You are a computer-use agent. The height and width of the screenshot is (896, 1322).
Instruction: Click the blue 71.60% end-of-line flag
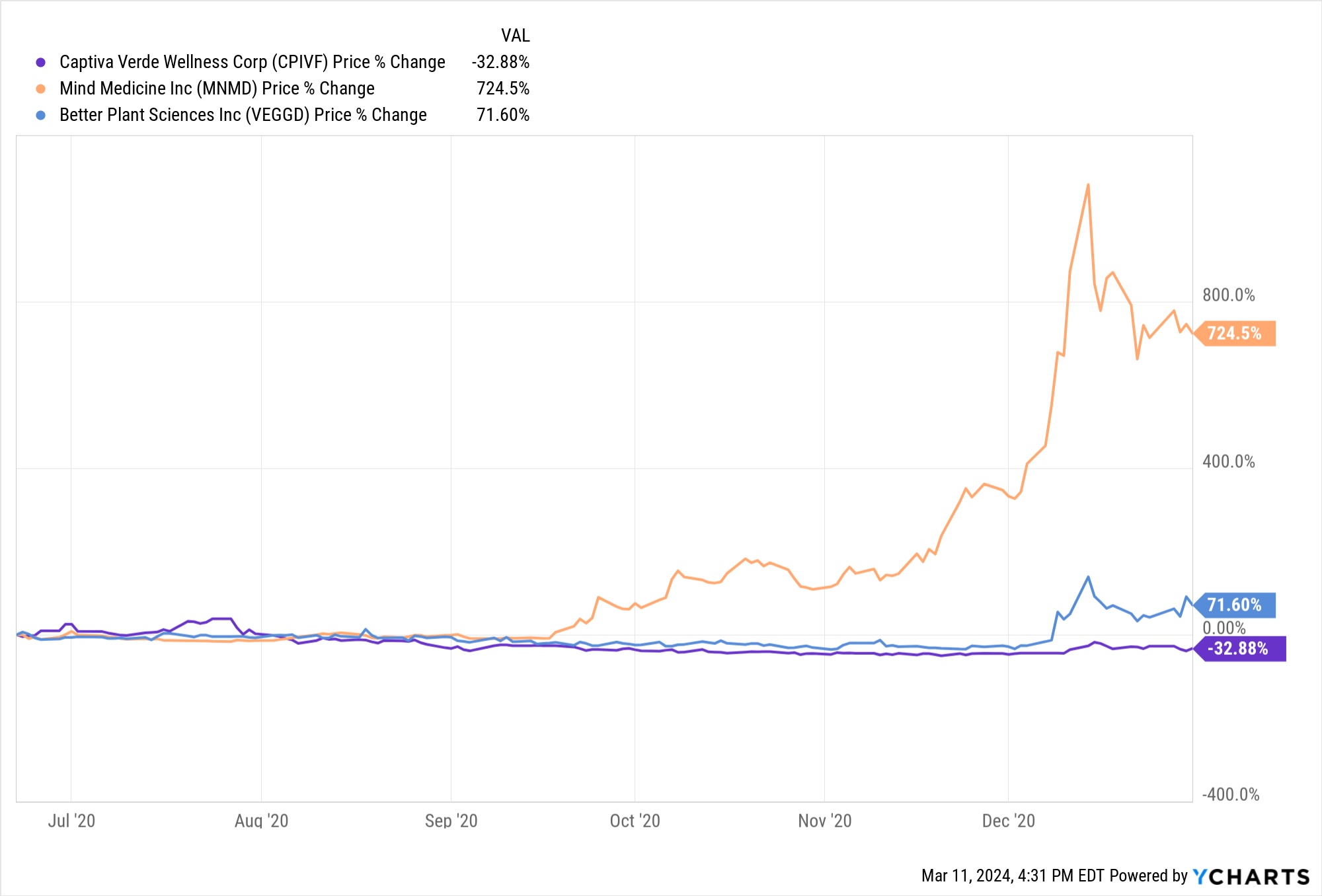(1234, 605)
